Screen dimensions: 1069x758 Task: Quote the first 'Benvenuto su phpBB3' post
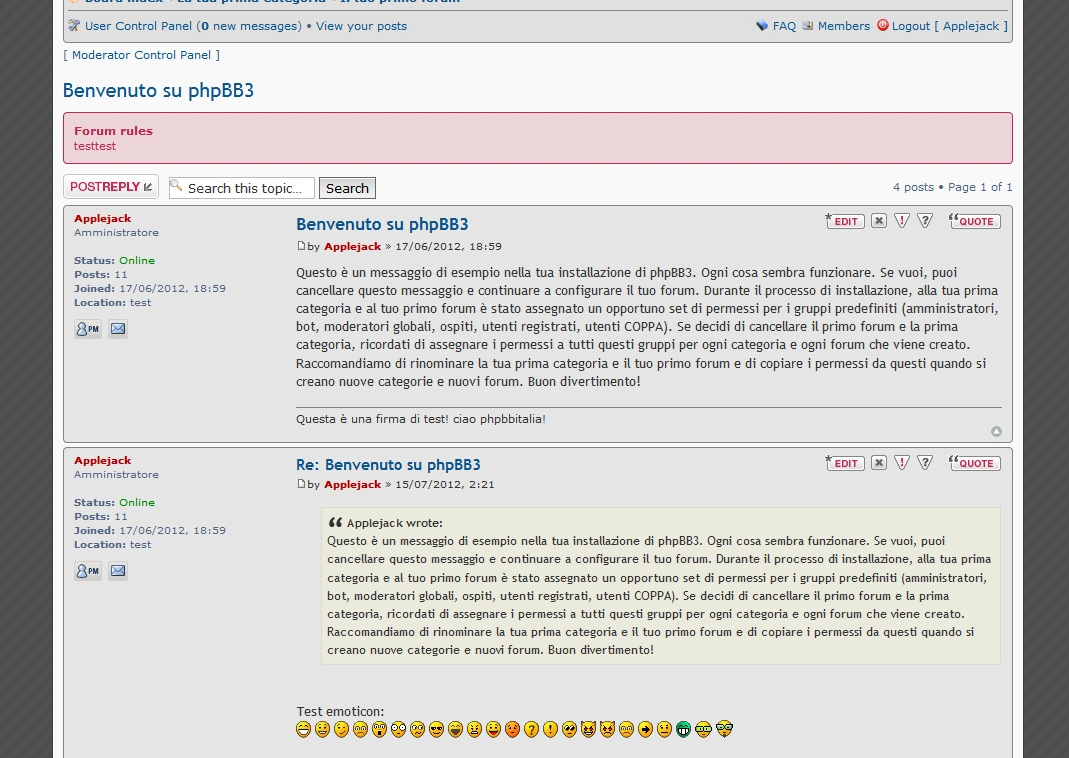coord(974,220)
